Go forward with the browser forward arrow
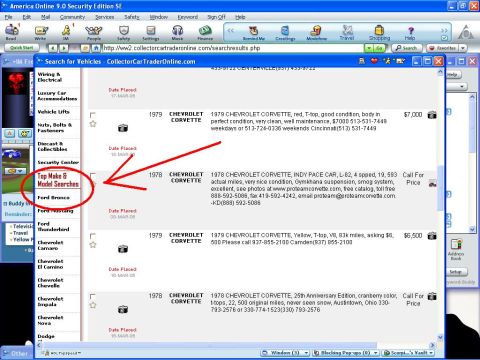480x360 pixels. [63, 48]
